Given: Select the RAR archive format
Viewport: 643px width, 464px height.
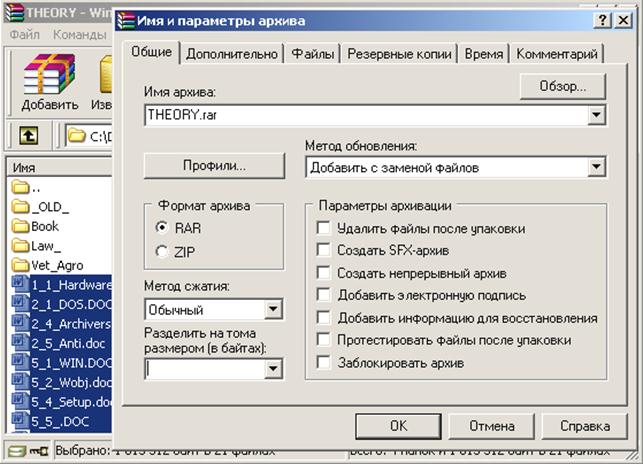Looking at the screenshot, I should click(x=162, y=228).
